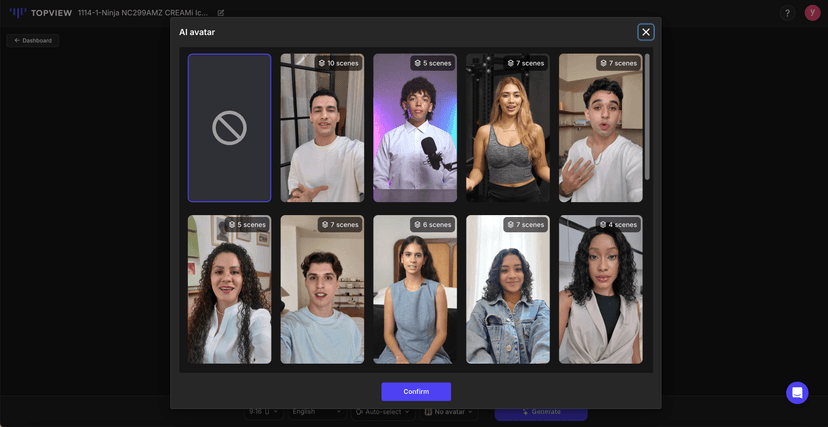Edit the project title pencil icon
828x427 pixels.
point(221,13)
